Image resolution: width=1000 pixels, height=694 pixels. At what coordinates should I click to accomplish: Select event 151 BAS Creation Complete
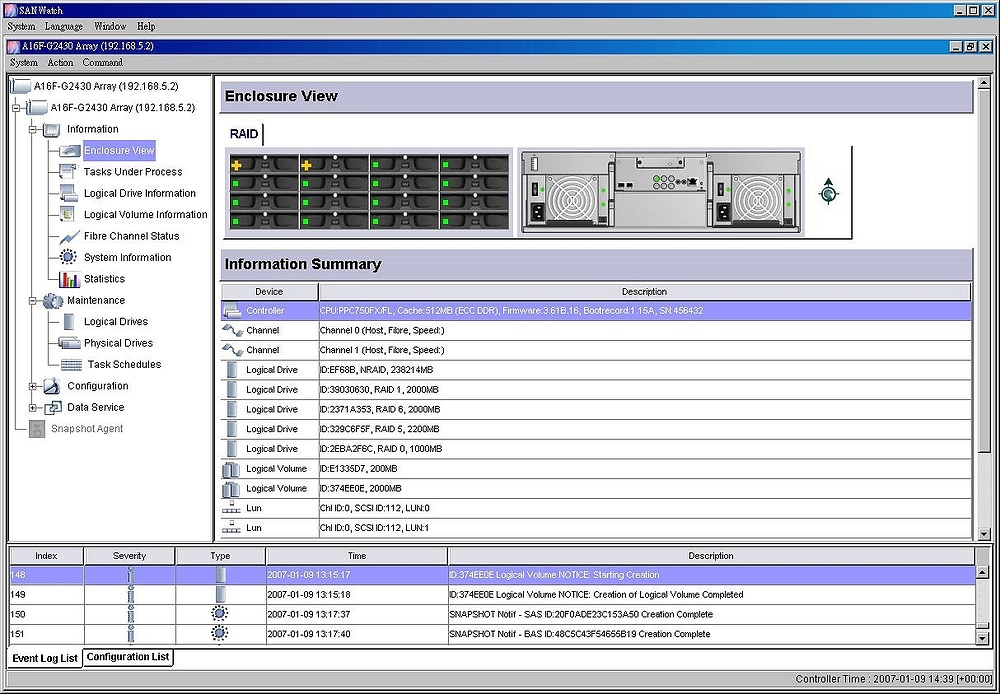492,634
